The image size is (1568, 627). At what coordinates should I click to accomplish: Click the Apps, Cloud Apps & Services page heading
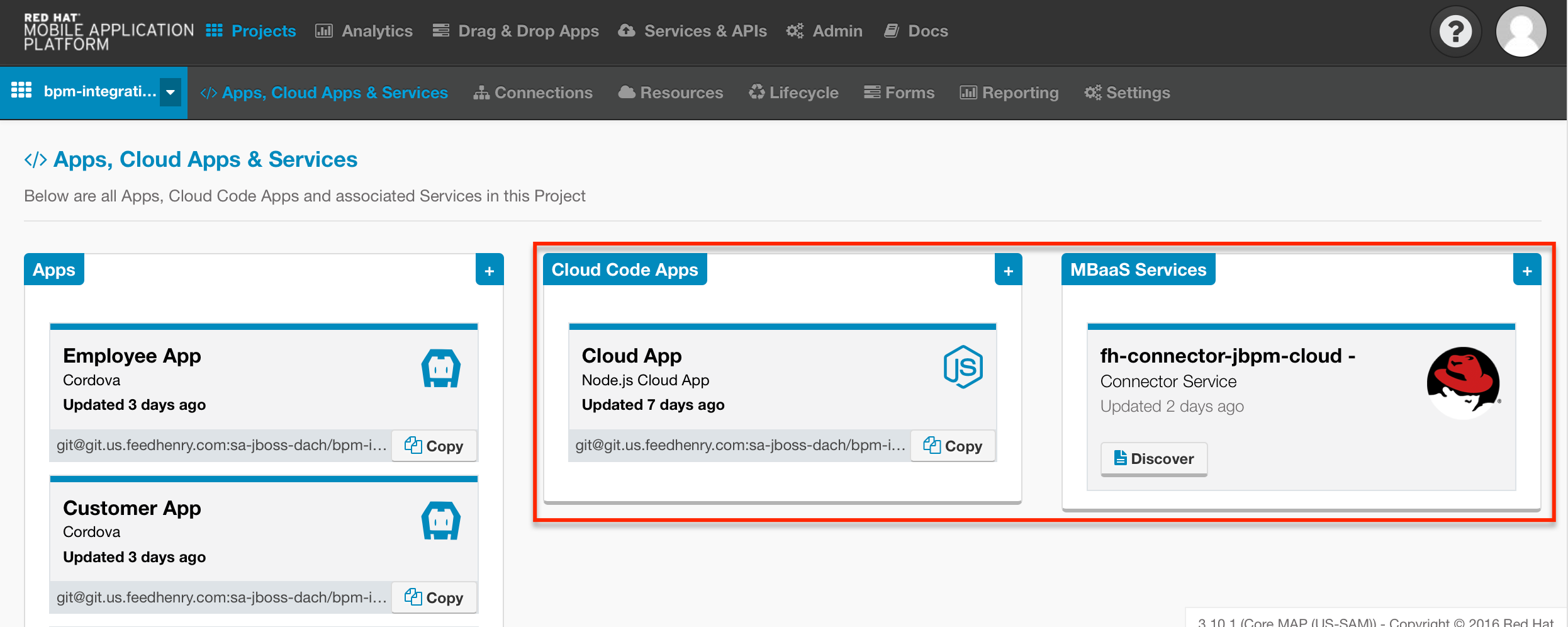tap(191, 160)
